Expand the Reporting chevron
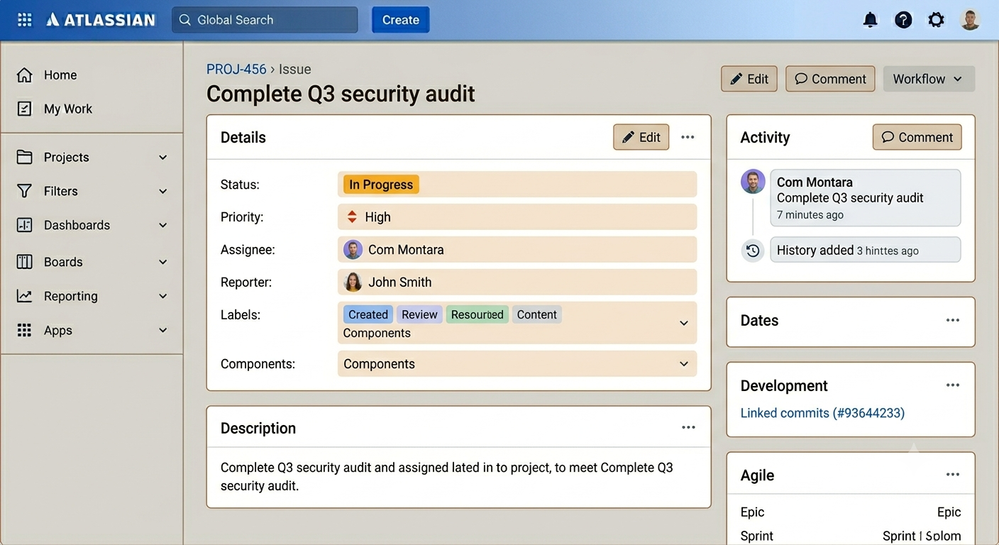999x545 pixels. tap(163, 296)
